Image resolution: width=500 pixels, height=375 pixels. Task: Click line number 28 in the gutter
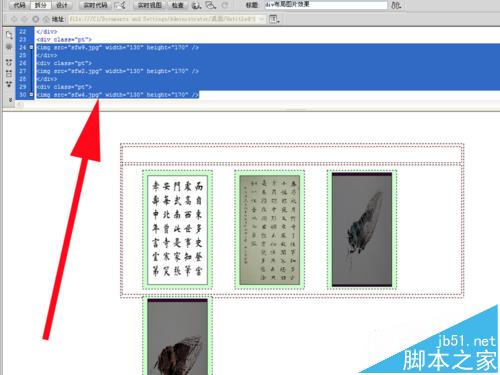pyautogui.click(x=23, y=79)
